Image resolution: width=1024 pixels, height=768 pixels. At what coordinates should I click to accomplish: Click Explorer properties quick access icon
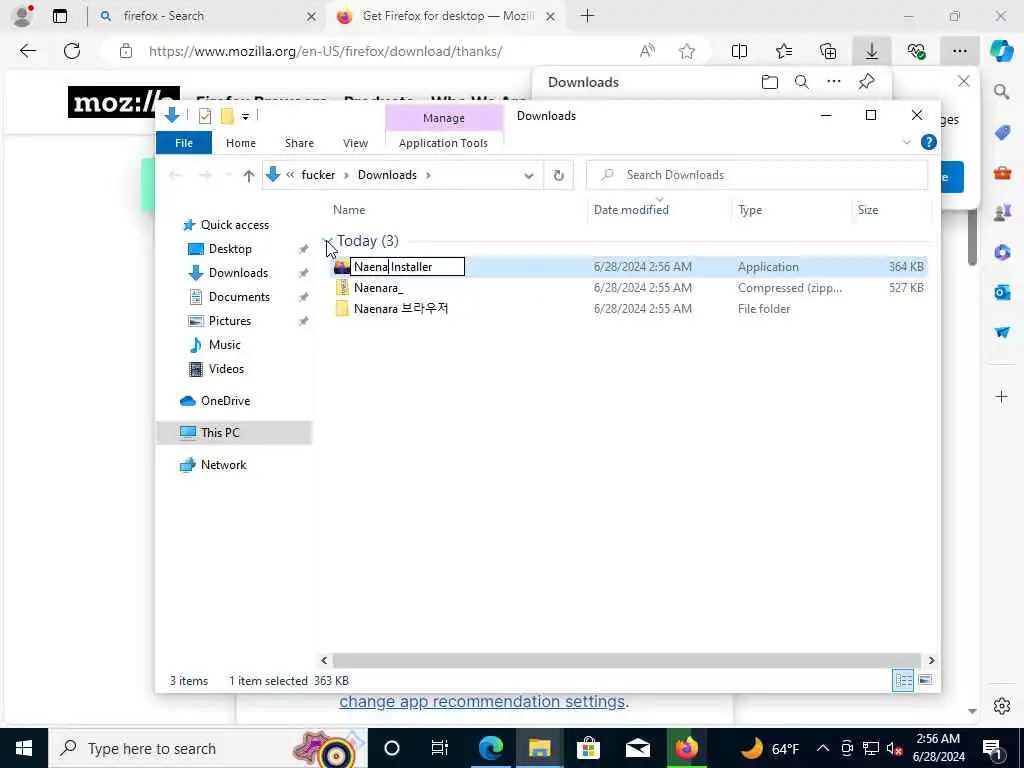click(204, 116)
